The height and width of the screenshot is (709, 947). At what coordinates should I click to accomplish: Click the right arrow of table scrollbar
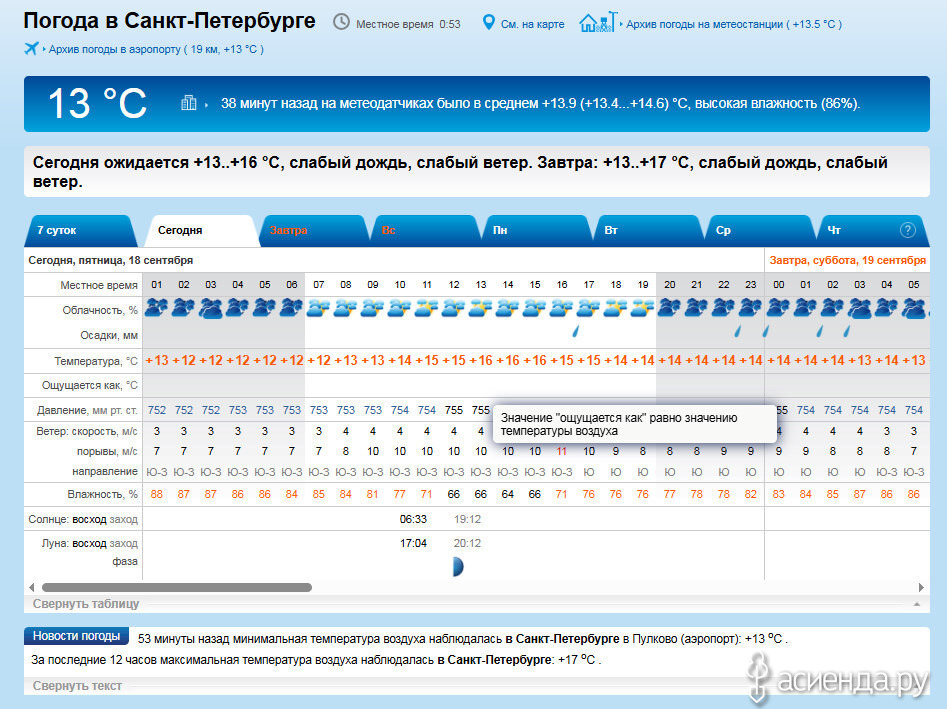pyautogui.click(x=921, y=587)
